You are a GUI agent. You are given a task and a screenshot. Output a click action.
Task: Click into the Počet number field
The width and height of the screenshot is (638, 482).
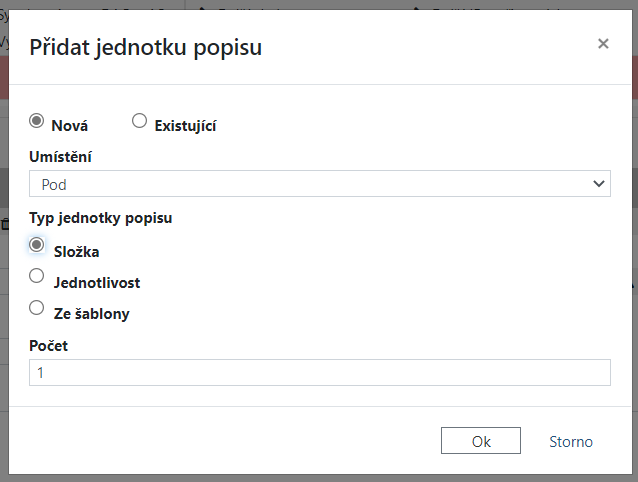(x=318, y=372)
